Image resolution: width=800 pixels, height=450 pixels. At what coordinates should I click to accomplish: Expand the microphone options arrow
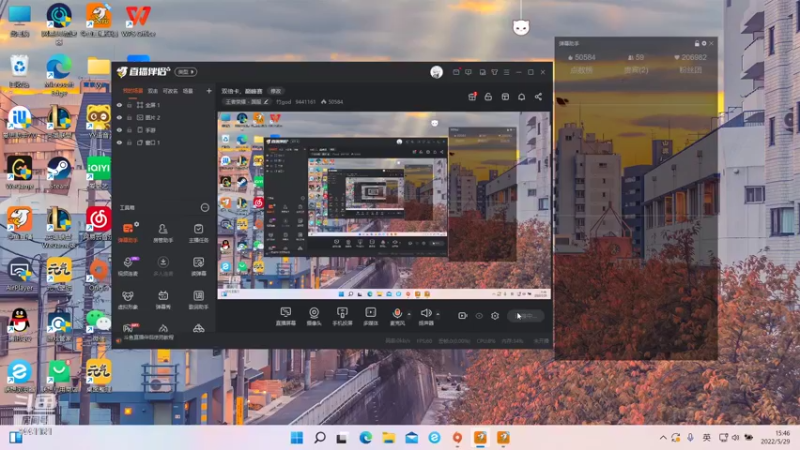pyautogui.click(x=409, y=314)
